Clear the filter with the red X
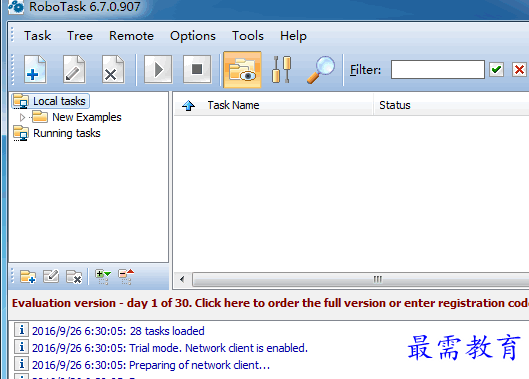 tap(519, 70)
